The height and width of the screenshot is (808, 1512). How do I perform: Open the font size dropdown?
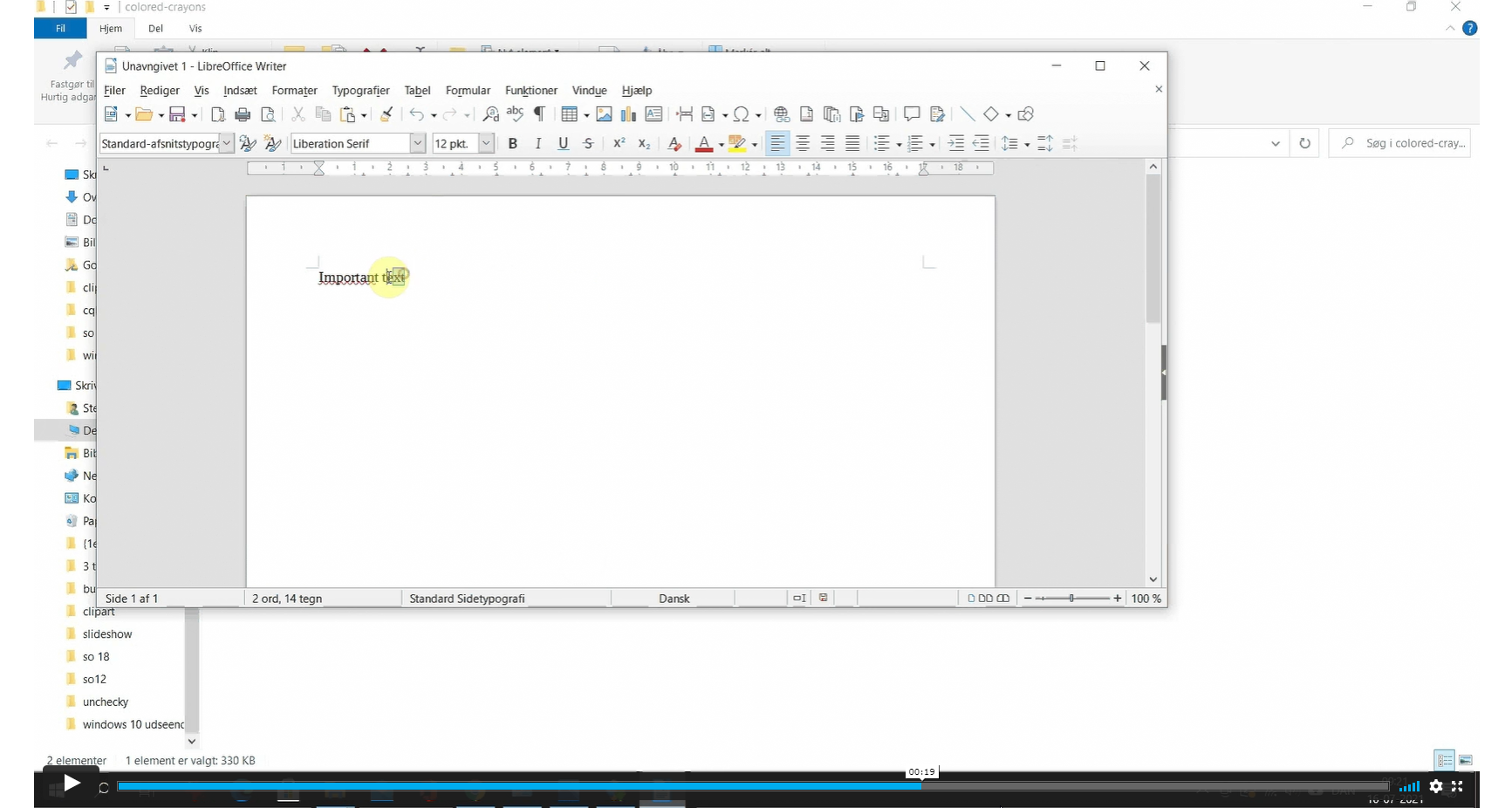pos(487,144)
